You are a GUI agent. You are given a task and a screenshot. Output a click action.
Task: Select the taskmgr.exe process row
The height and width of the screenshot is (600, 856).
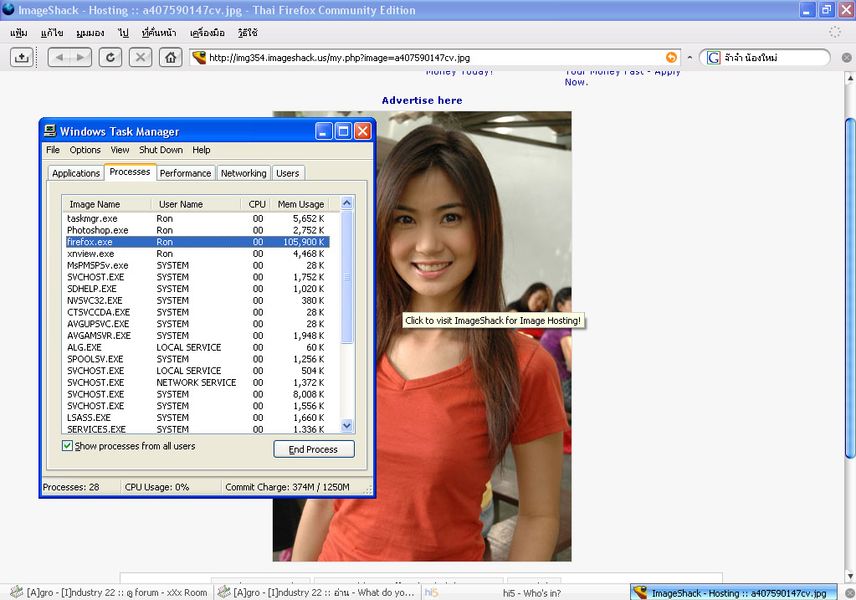coord(197,218)
